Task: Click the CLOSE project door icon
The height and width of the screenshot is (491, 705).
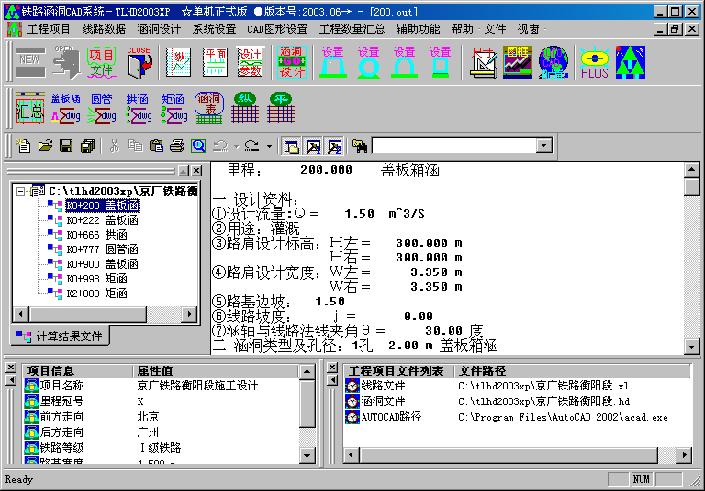Action: tap(138, 62)
